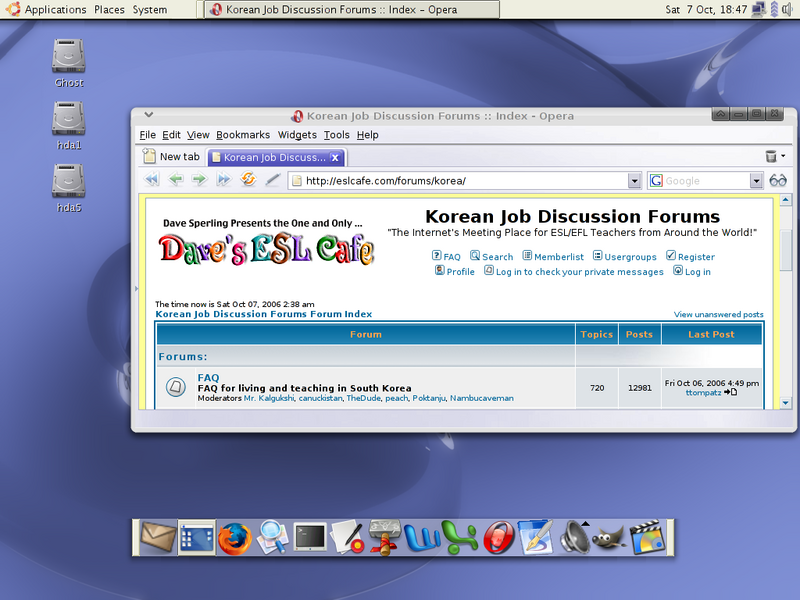Click the Register link
Viewport: 800px width, 600px height.
click(x=691, y=257)
